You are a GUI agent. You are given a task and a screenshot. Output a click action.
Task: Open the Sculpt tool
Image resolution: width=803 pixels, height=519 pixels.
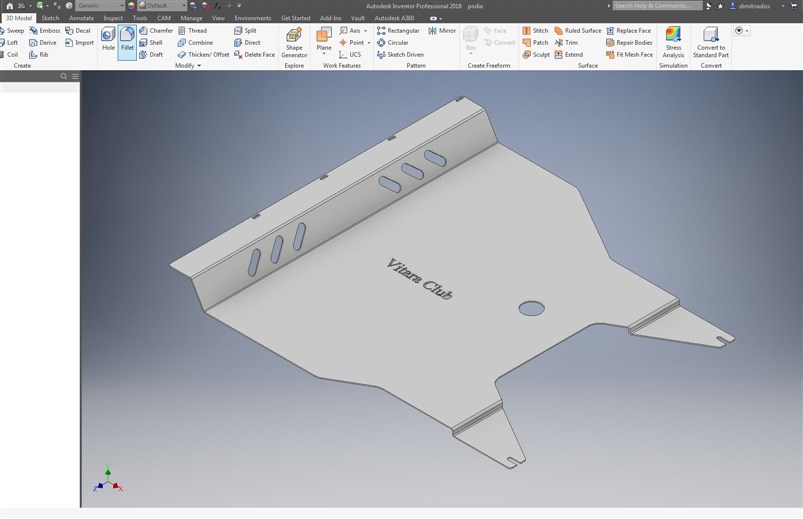536,54
